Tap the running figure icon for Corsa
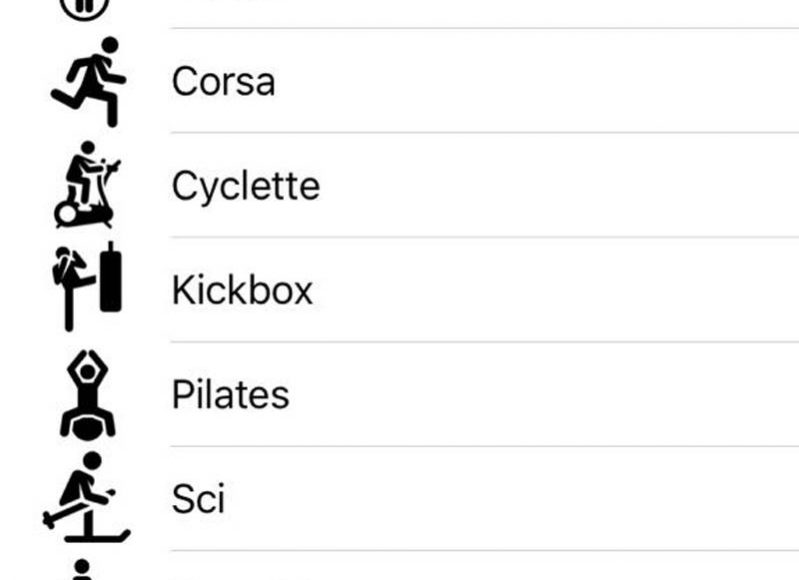Image resolution: width=799 pixels, height=580 pixels. [x=88, y=82]
